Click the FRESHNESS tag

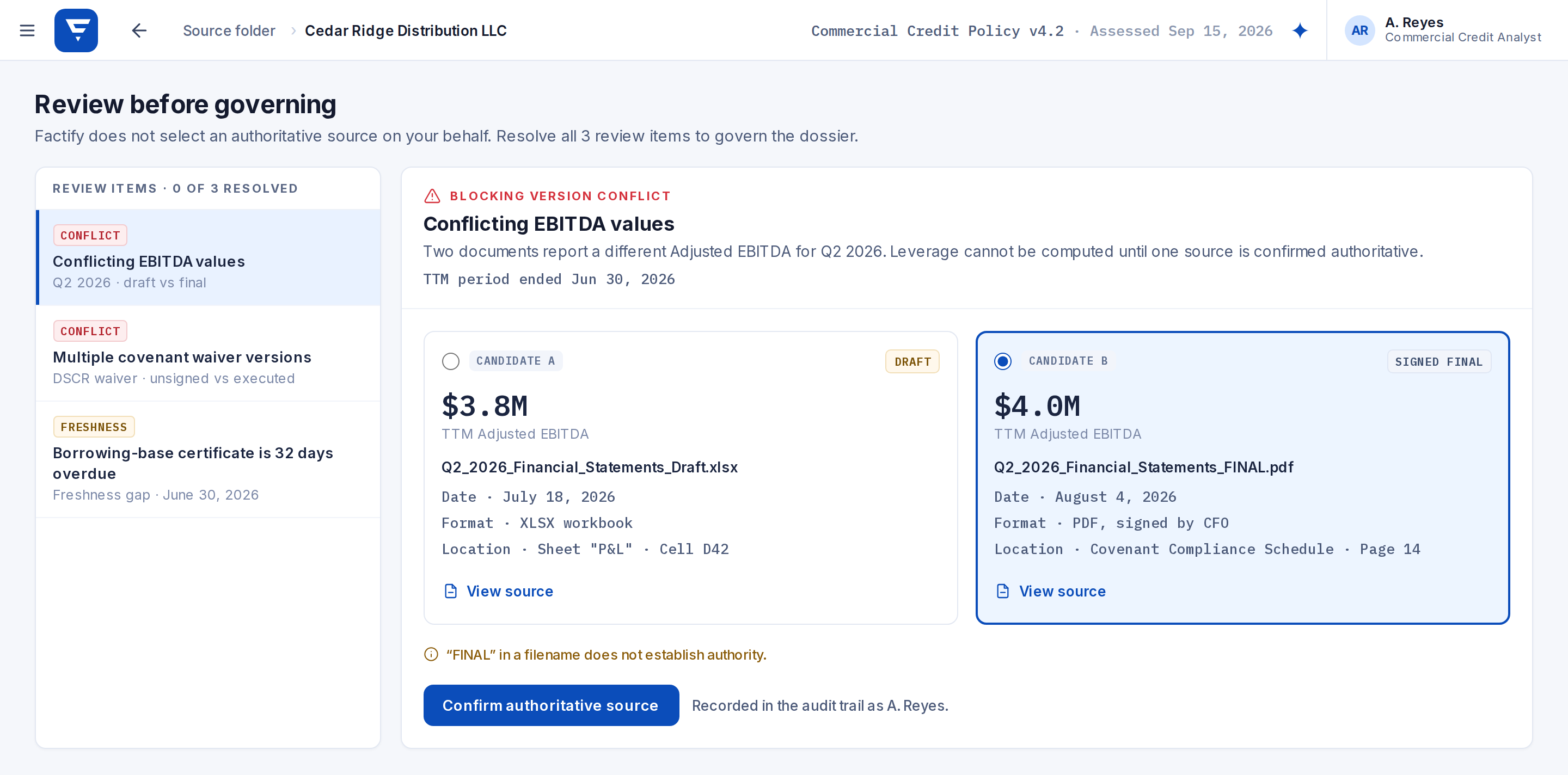coord(94,427)
